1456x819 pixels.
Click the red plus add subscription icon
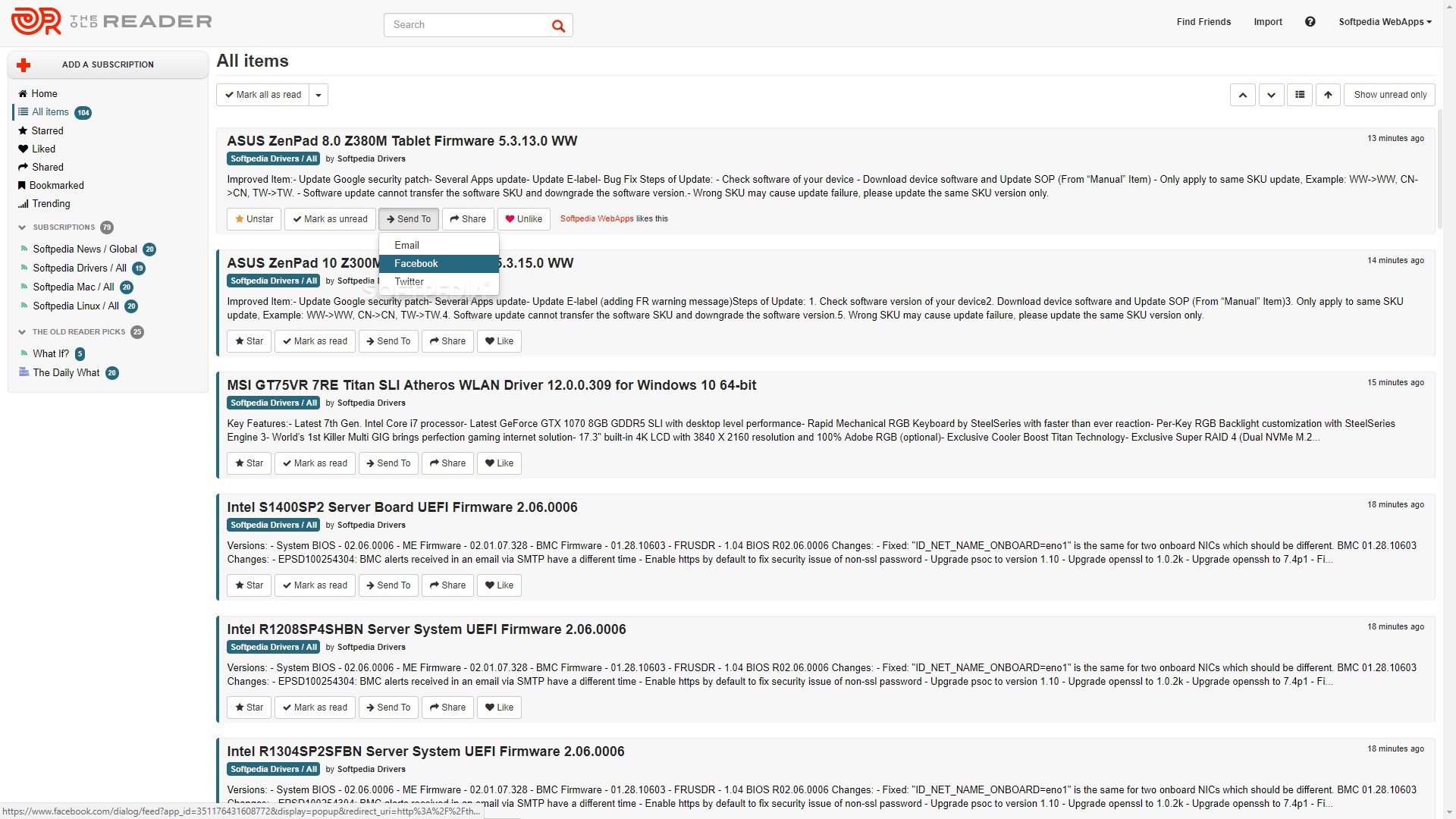[24, 65]
